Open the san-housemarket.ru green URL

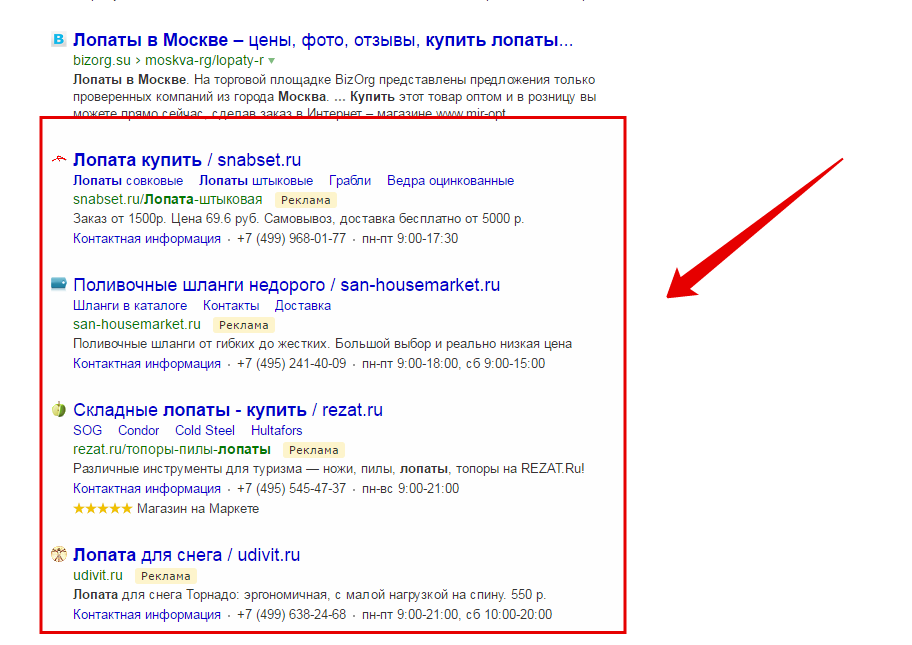click(137, 324)
